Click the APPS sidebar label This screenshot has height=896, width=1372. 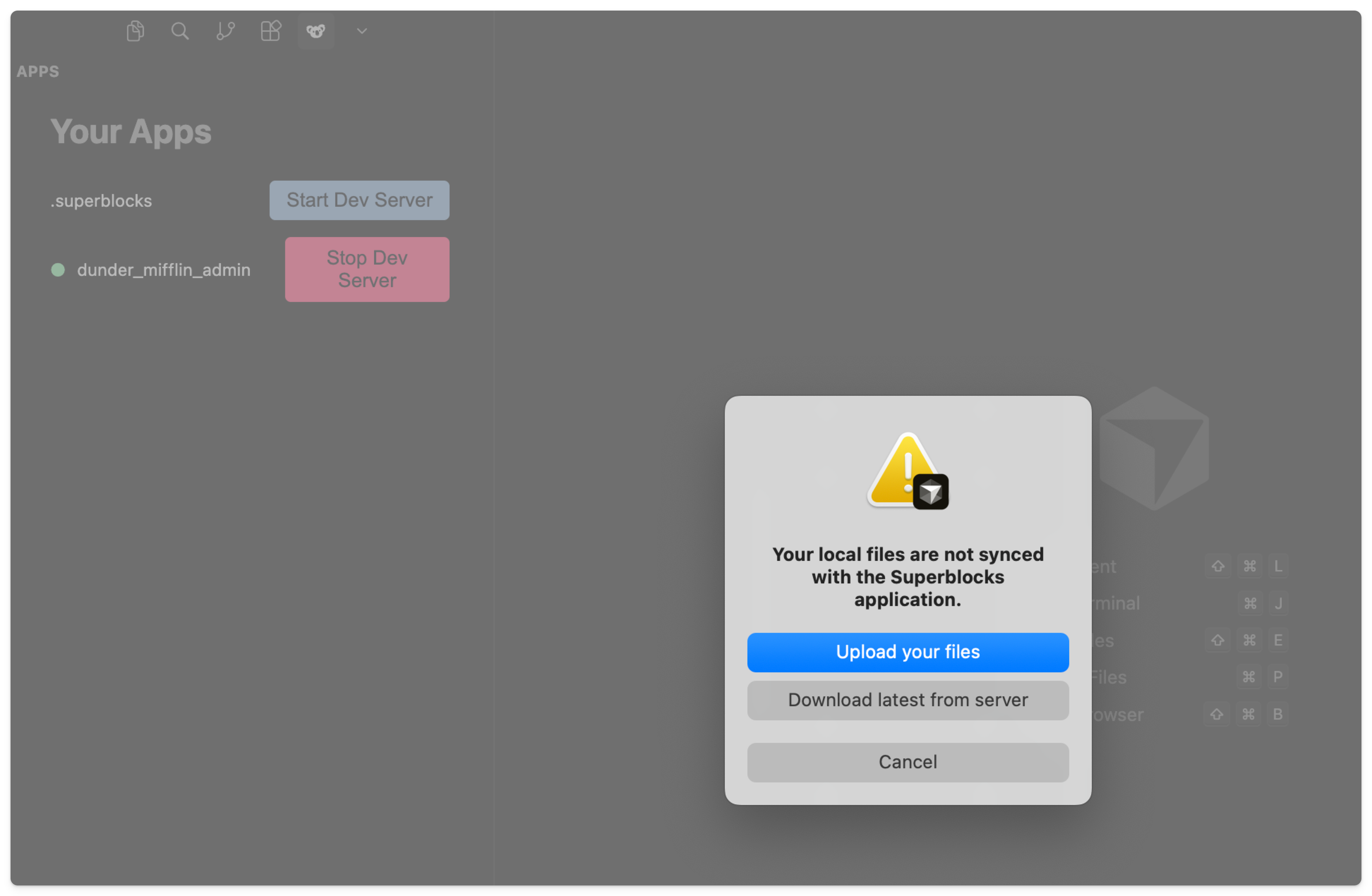(37, 72)
